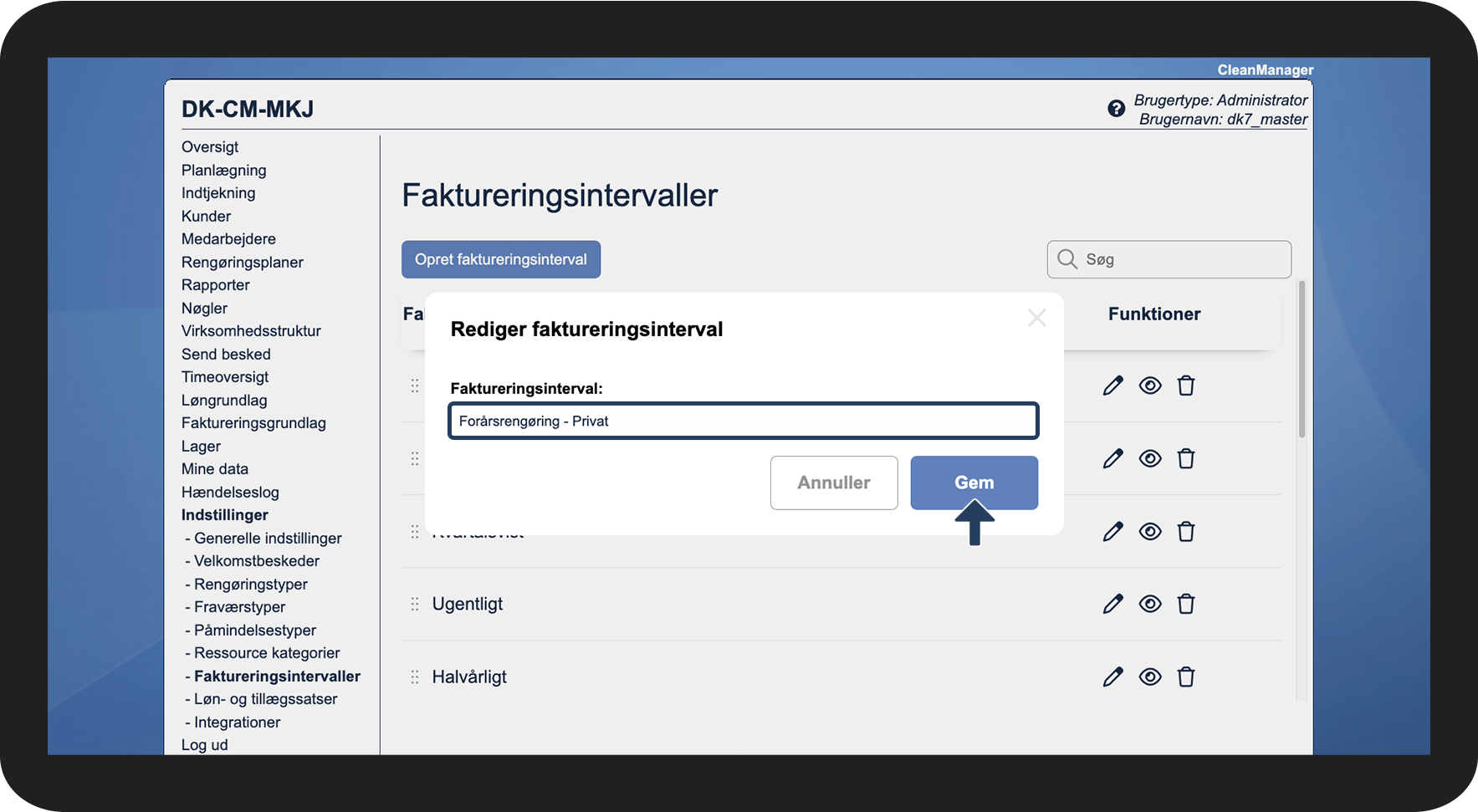Select Indstillinger menu heading
1478x812 pixels.
coord(225,515)
